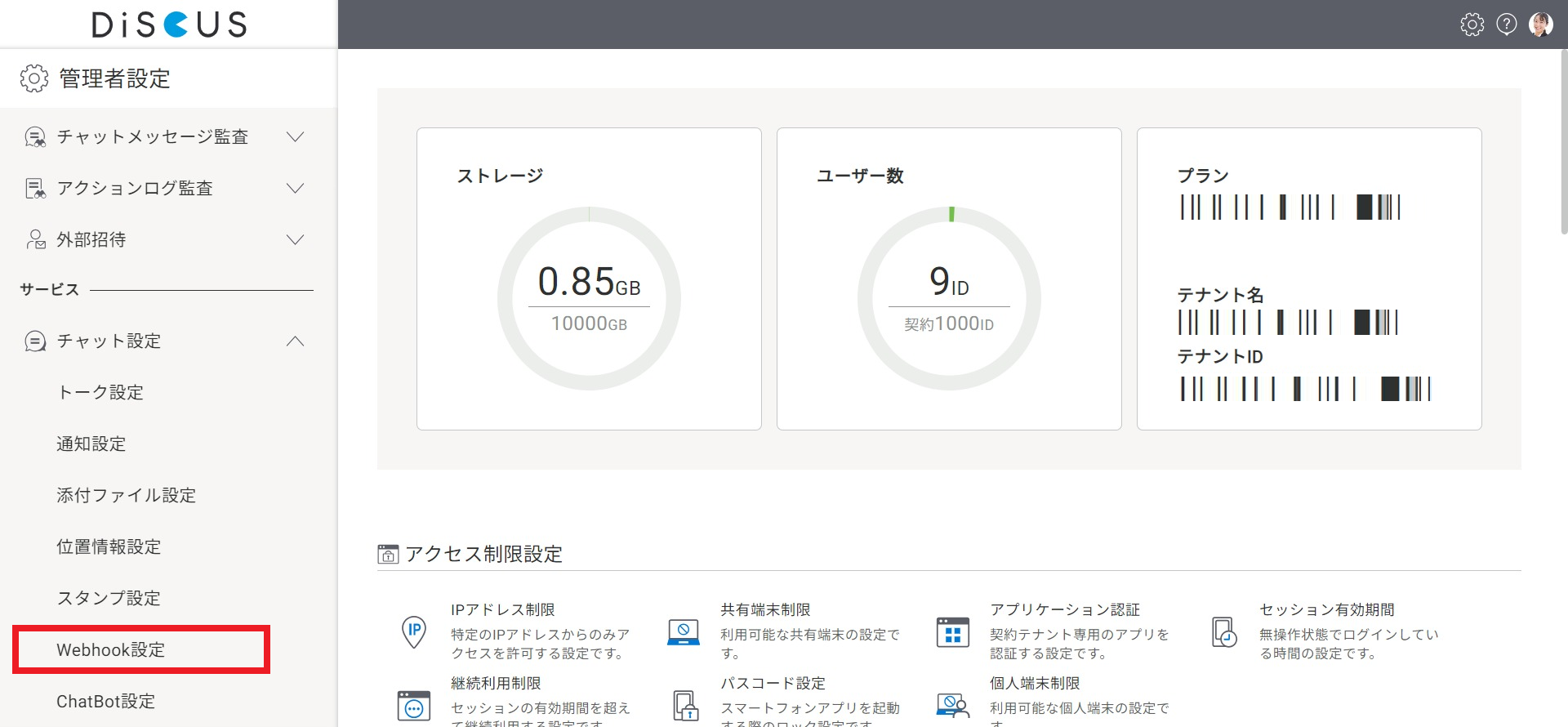Open 位置情報設定 menu item
The height and width of the screenshot is (727, 1568).
[109, 547]
